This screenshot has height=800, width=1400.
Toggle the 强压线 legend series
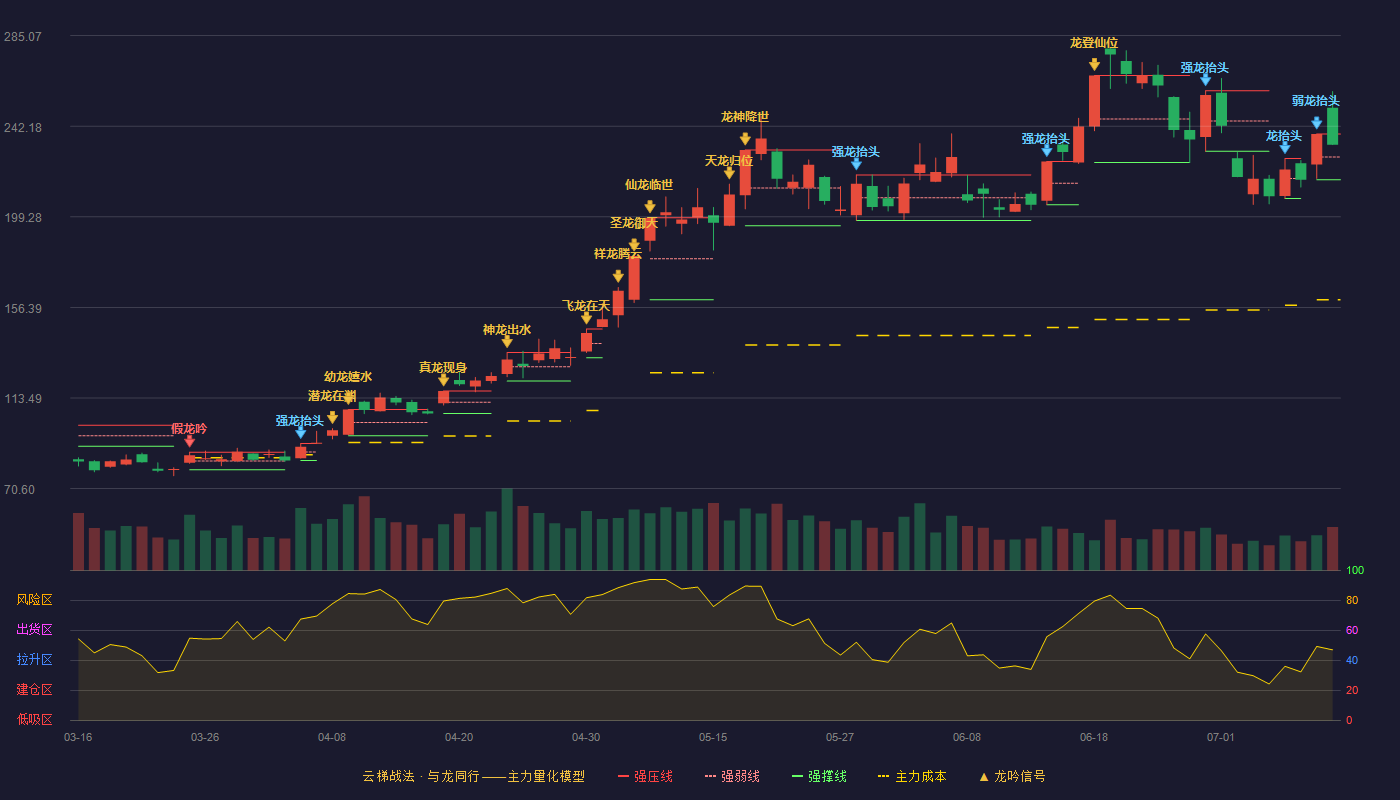click(645, 776)
